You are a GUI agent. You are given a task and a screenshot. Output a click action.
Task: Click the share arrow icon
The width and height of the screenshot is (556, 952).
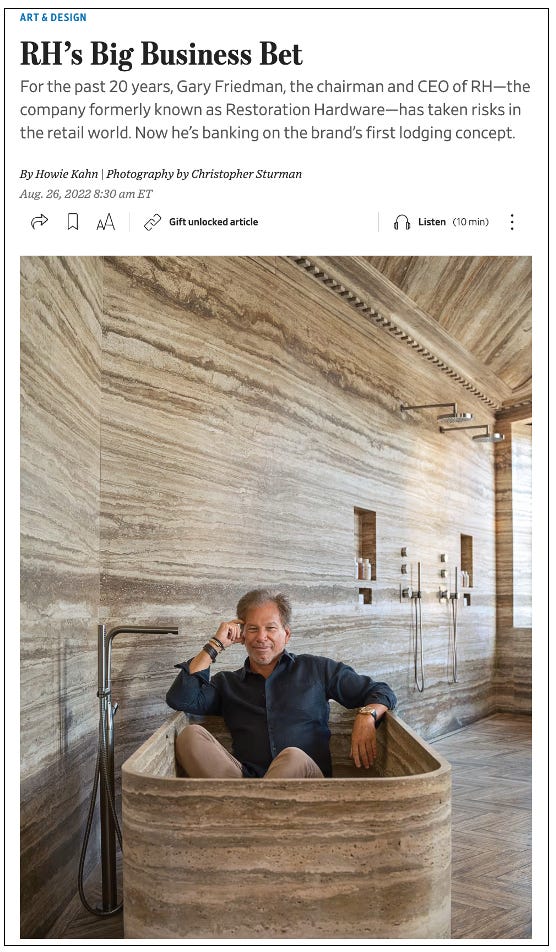39,222
